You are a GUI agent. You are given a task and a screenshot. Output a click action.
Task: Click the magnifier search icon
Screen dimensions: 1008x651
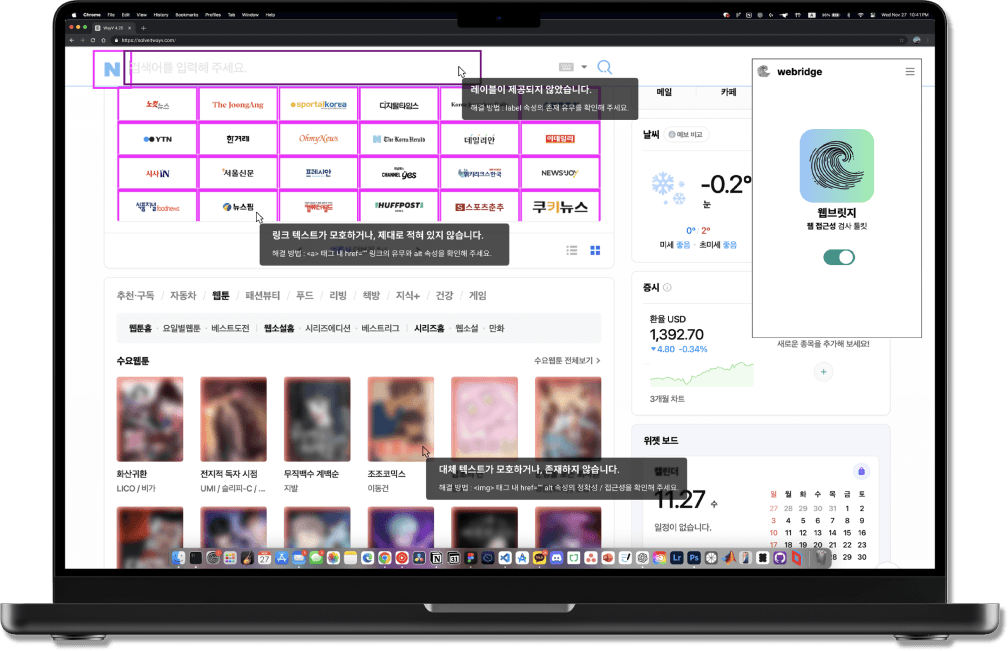[605, 68]
